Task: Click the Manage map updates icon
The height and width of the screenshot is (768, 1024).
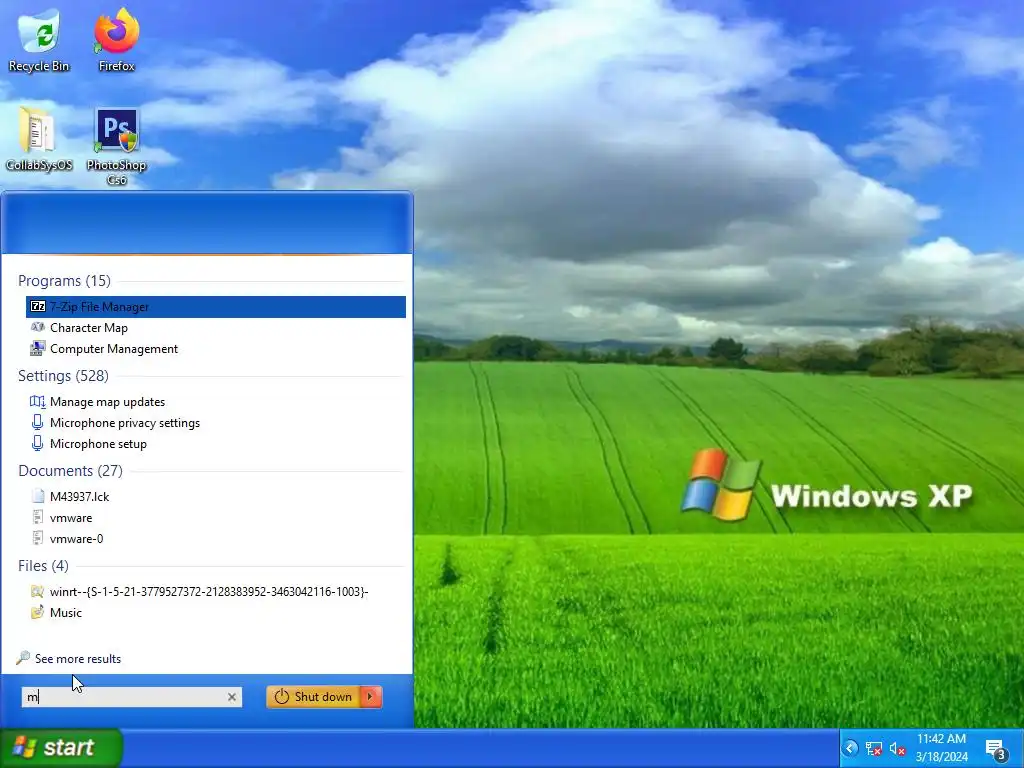Action: point(38,402)
